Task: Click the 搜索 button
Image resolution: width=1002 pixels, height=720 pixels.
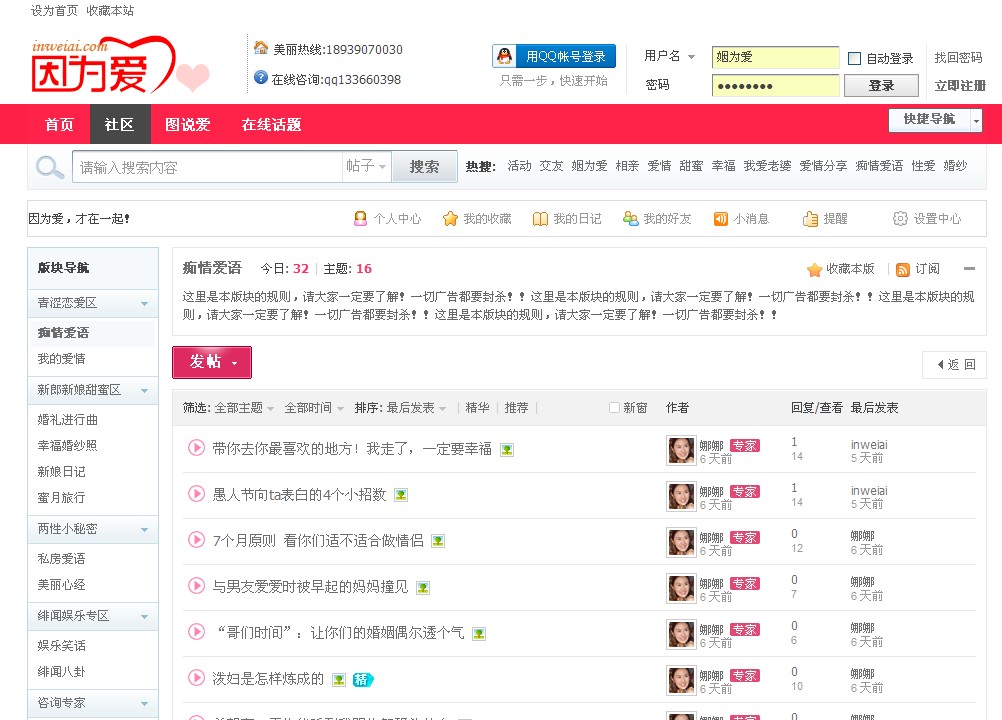Action: (x=424, y=167)
